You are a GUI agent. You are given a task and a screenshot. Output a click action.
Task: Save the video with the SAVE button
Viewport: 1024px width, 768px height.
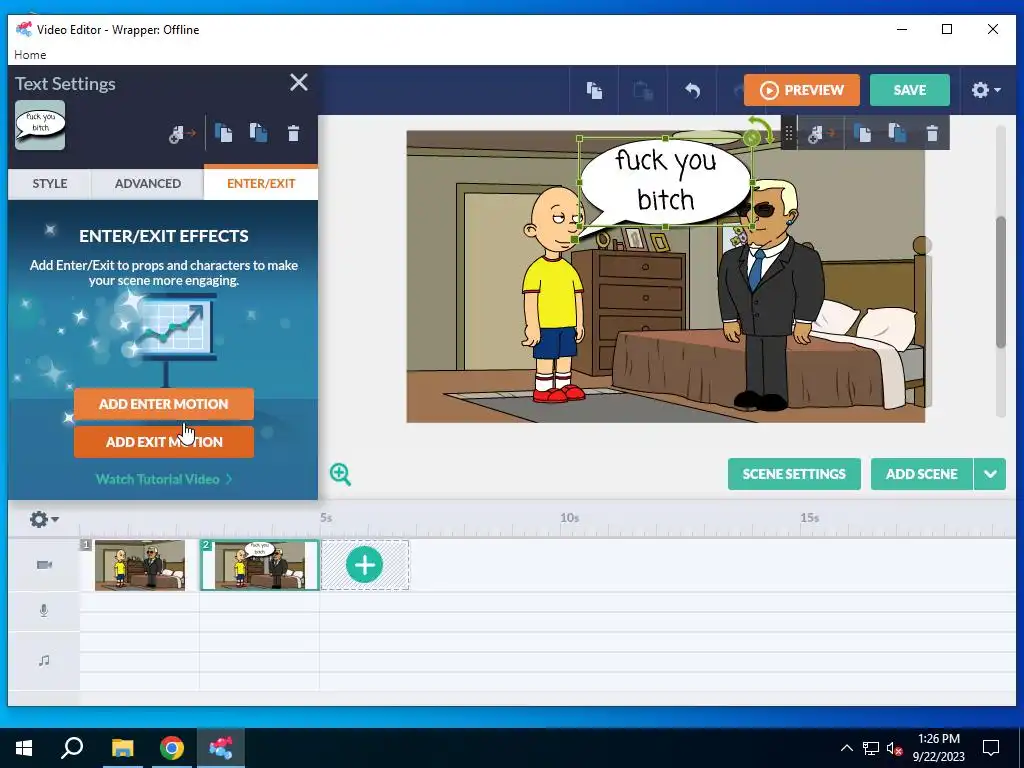click(910, 90)
